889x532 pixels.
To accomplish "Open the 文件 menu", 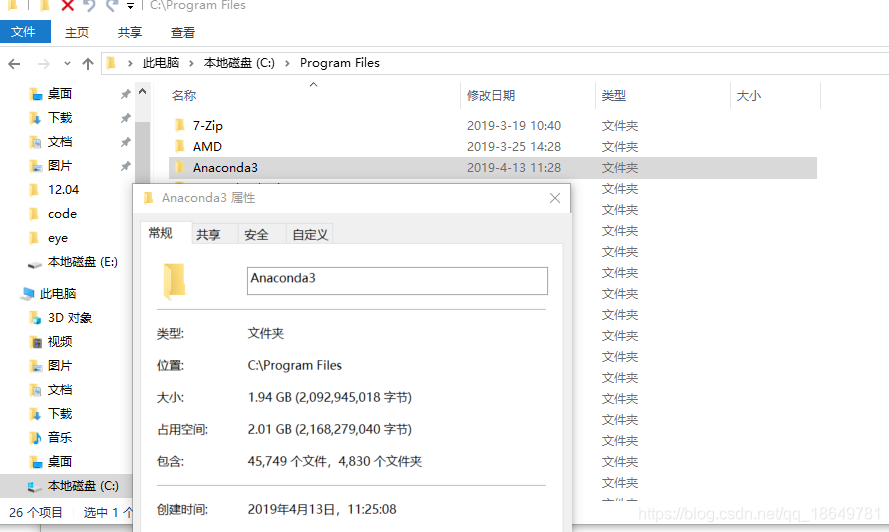I will [25, 32].
